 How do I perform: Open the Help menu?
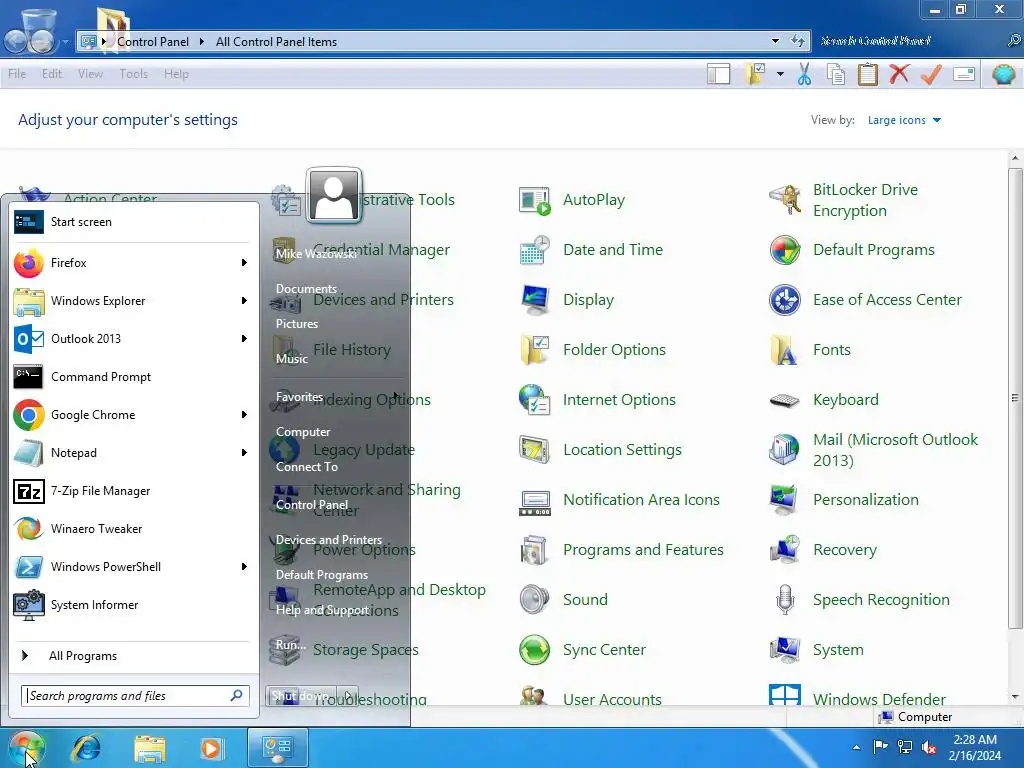[176, 74]
